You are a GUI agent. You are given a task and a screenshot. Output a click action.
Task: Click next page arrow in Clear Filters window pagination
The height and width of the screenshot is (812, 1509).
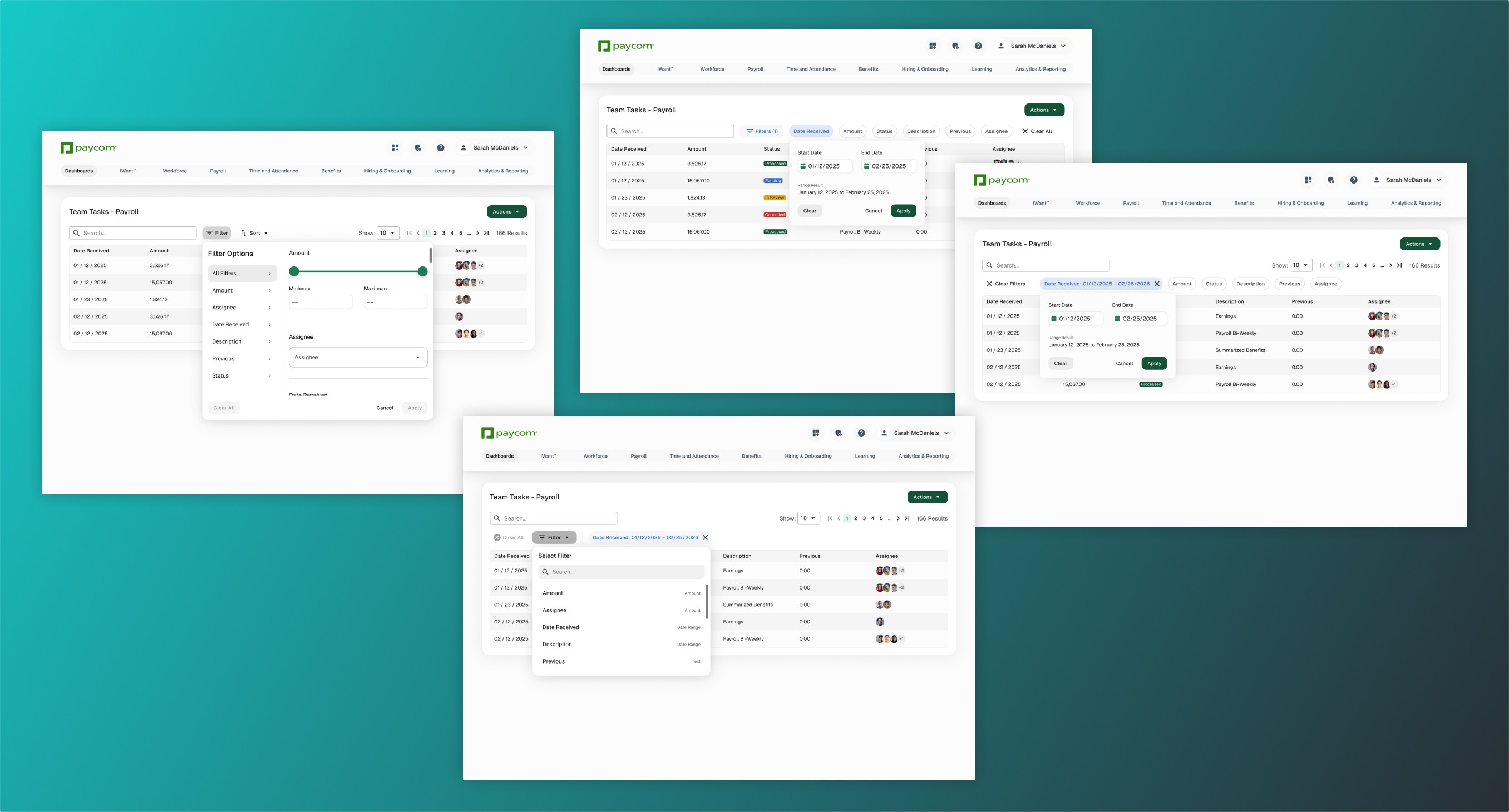point(1390,265)
